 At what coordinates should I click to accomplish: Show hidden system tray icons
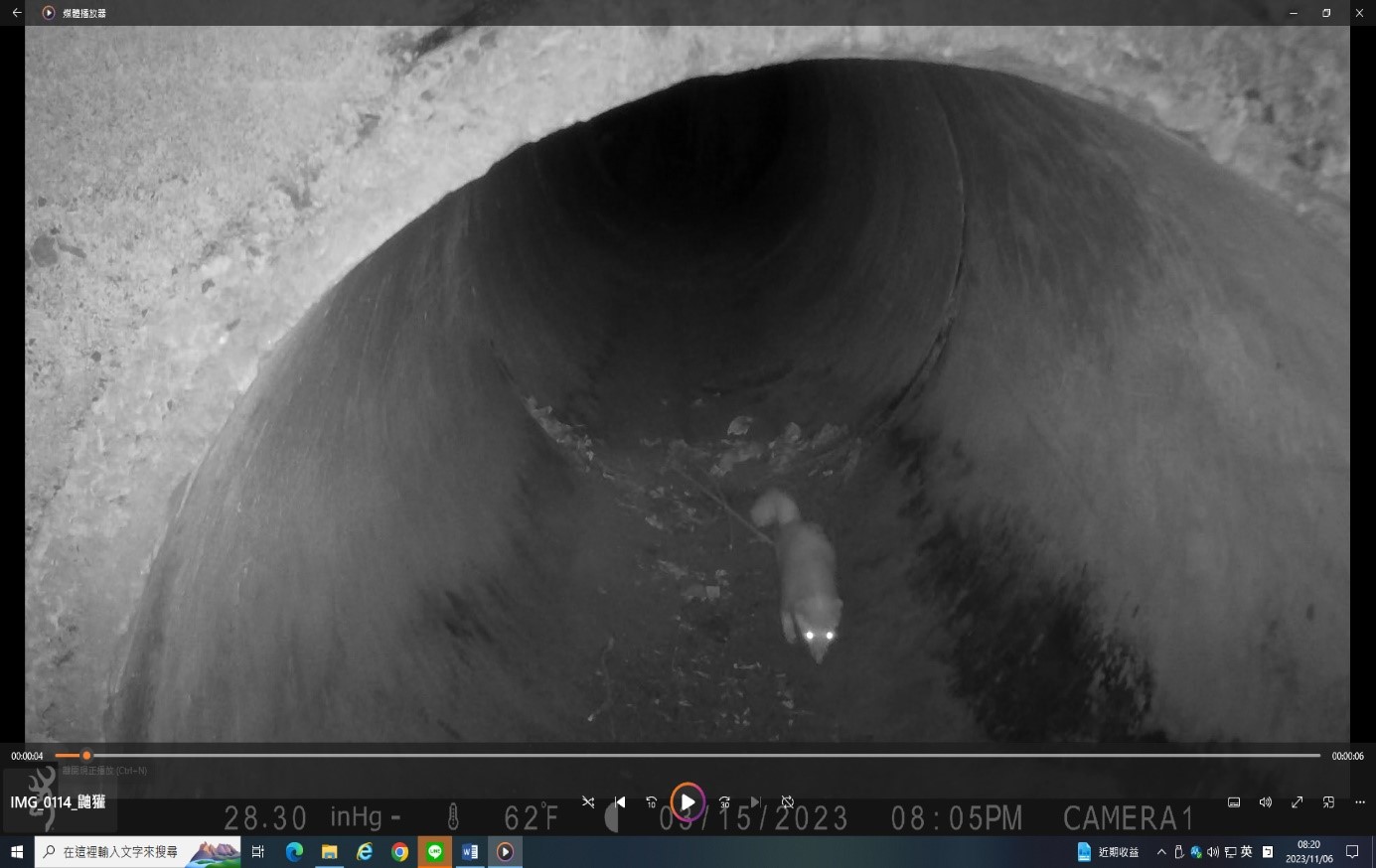tap(1160, 852)
